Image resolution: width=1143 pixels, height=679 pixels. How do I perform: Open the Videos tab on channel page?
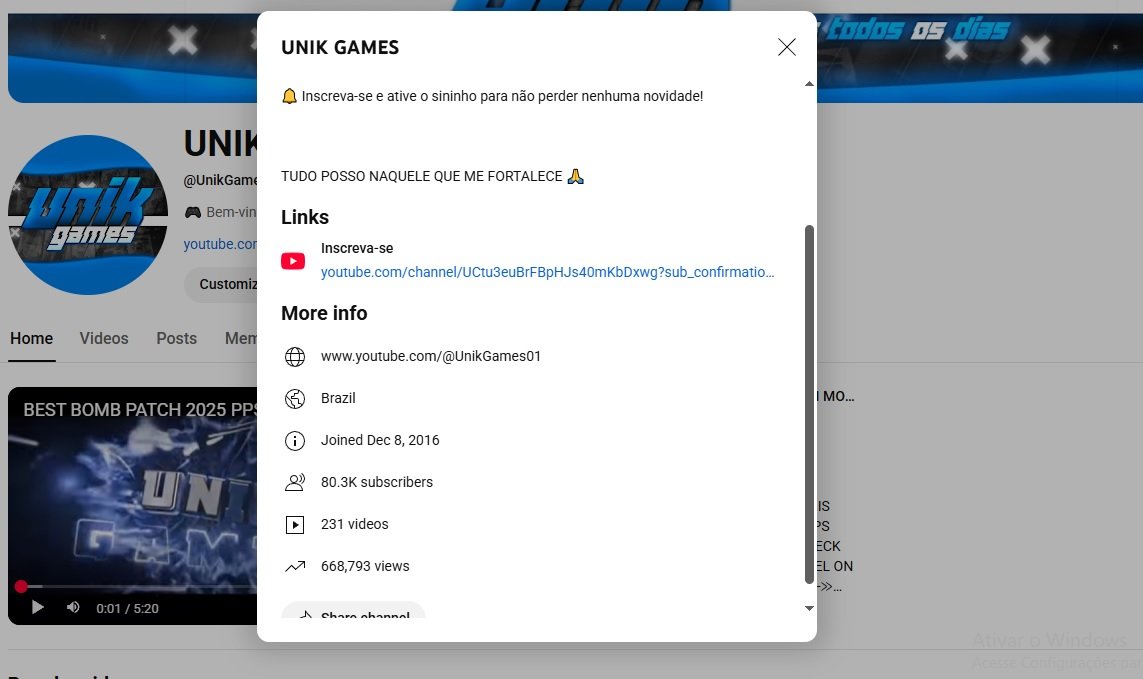tap(104, 338)
